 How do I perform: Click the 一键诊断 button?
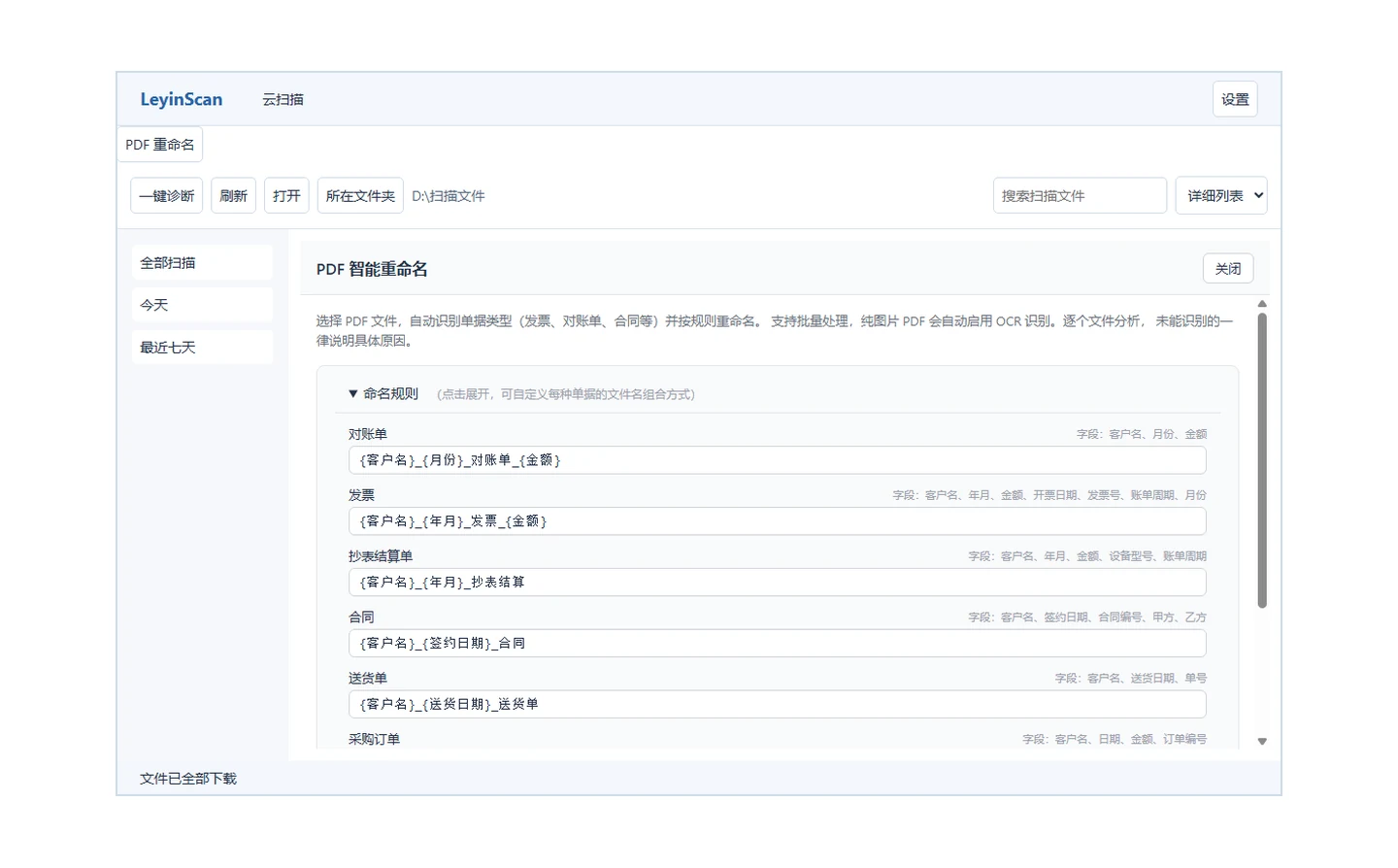coord(167,195)
